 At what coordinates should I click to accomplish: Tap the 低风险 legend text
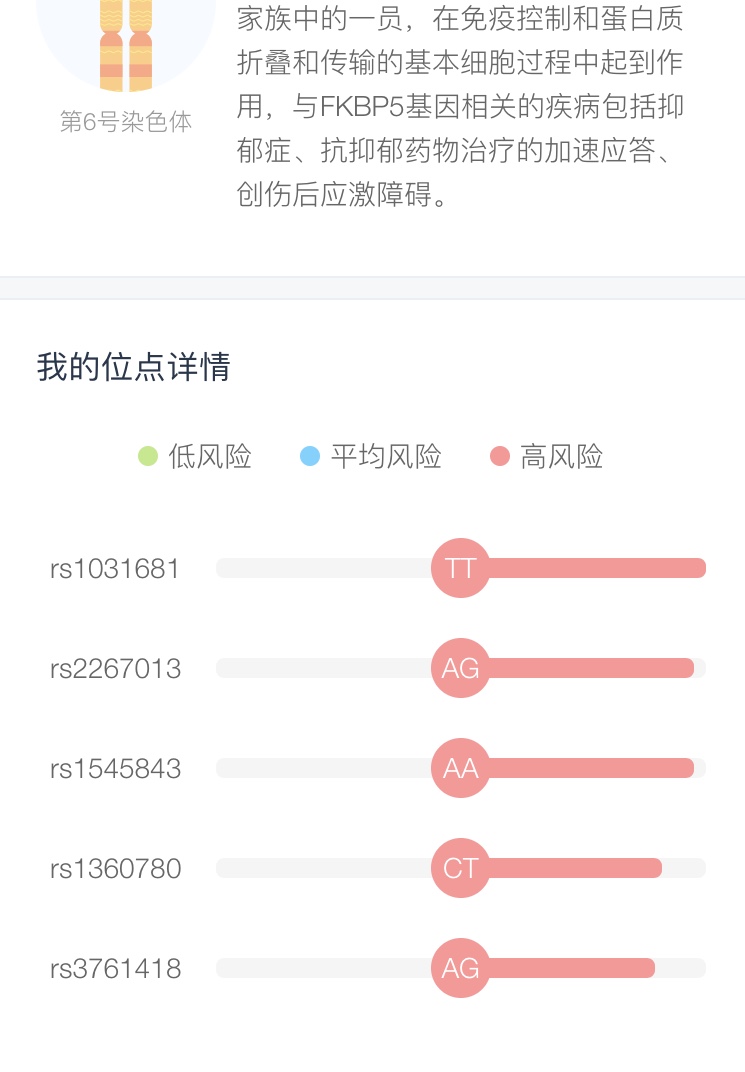tap(210, 456)
